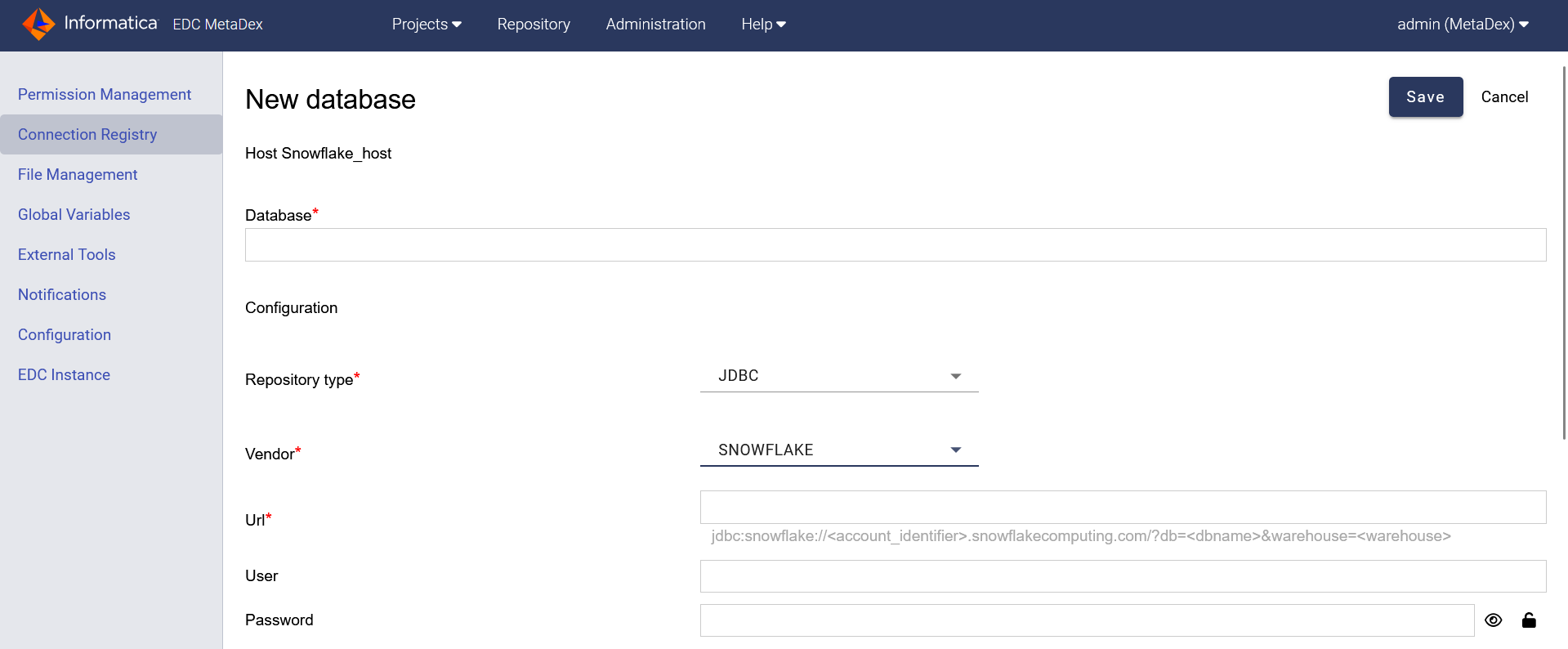Open Global Variables in the sidebar
The height and width of the screenshot is (649, 1568).
coord(74,215)
